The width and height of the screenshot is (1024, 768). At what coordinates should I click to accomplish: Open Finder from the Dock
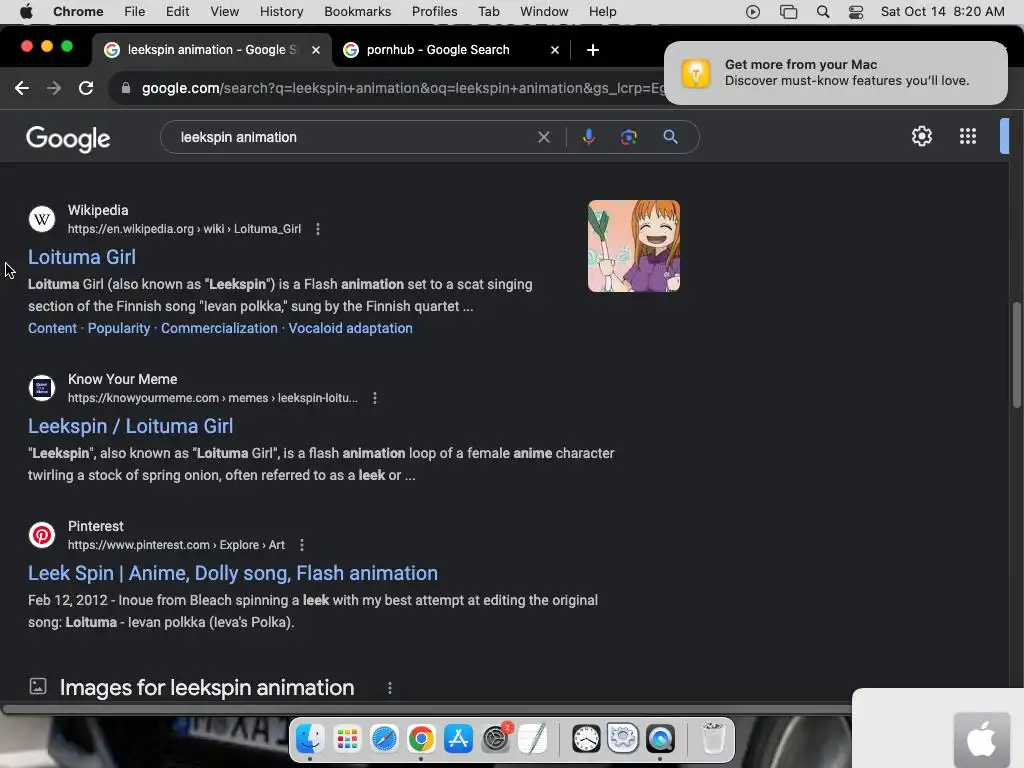coord(310,739)
